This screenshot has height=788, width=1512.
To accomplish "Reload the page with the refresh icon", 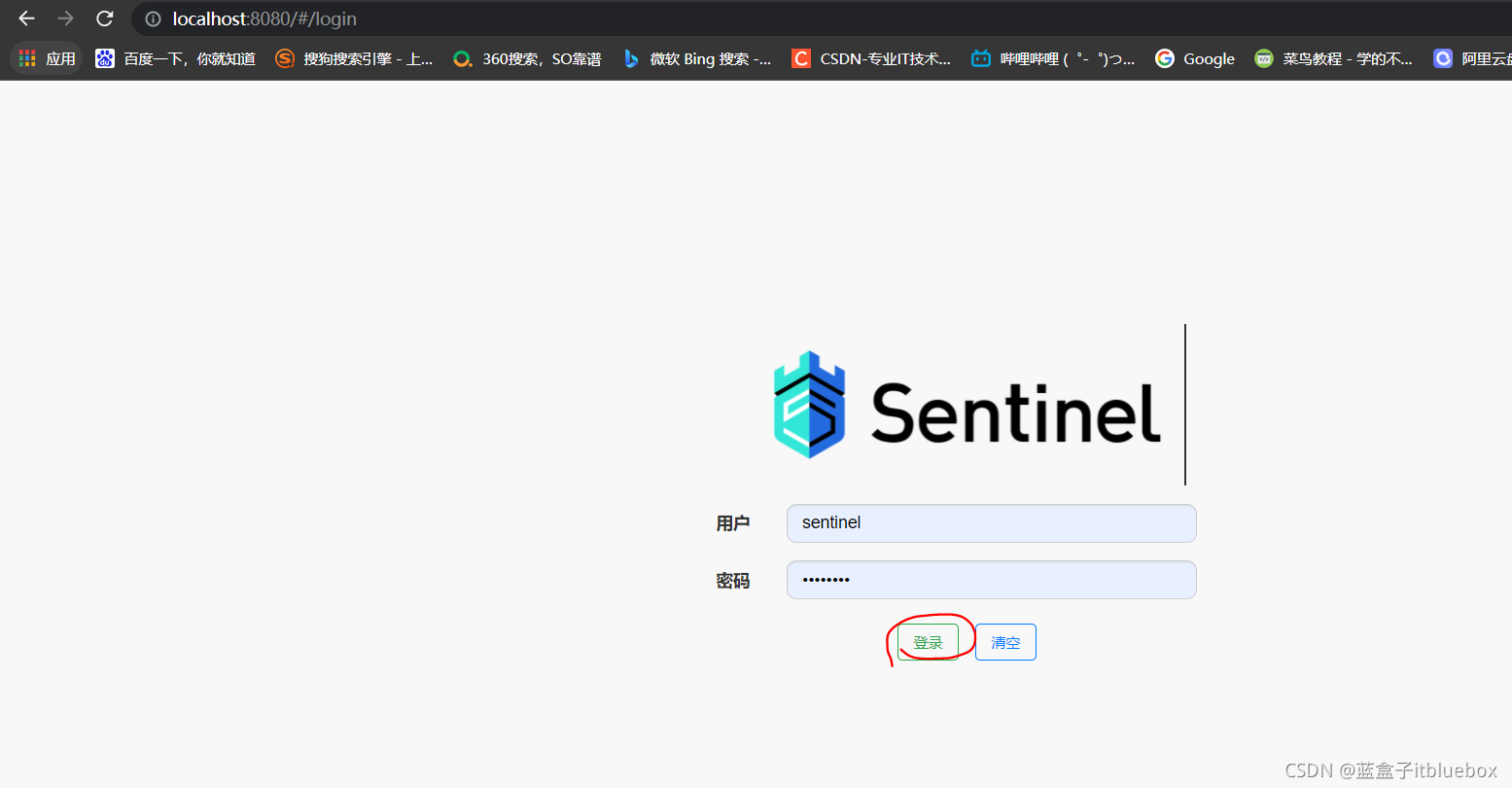I will (x=105, y=18).
